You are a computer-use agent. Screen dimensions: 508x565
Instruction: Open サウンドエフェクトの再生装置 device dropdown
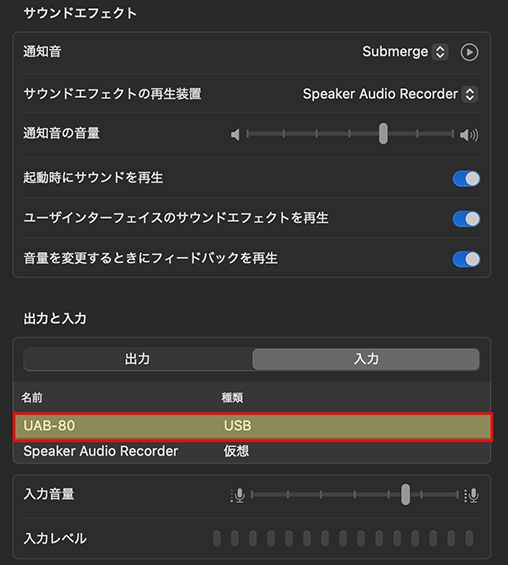tap(390, 94)
